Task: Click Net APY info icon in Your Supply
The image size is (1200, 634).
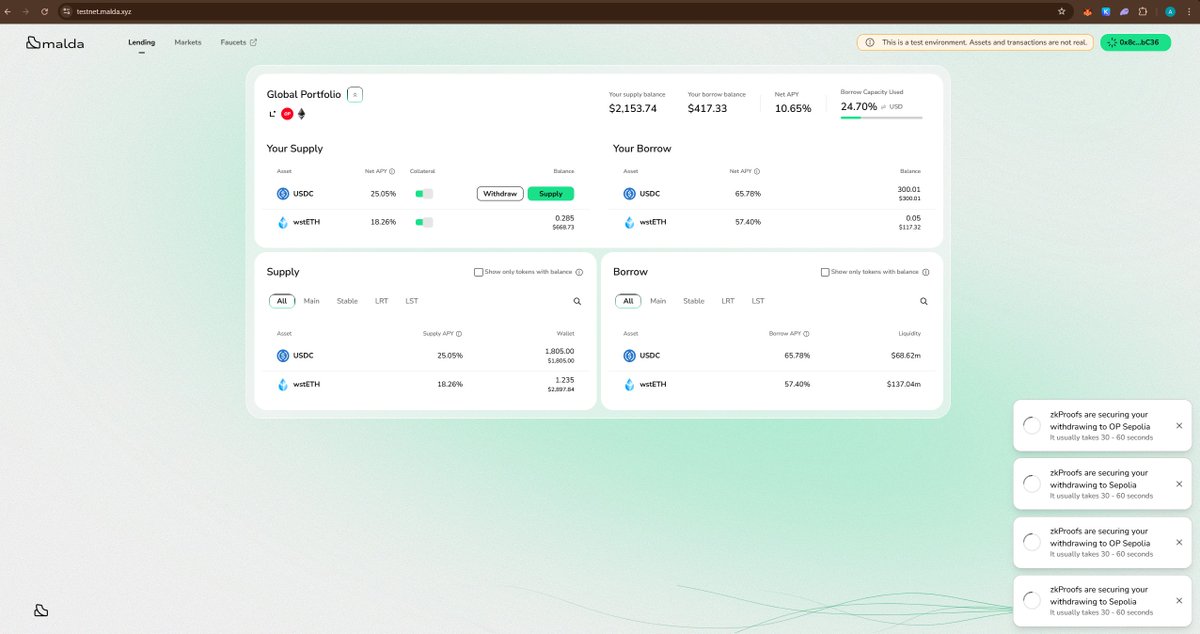Action: point(392,171)
